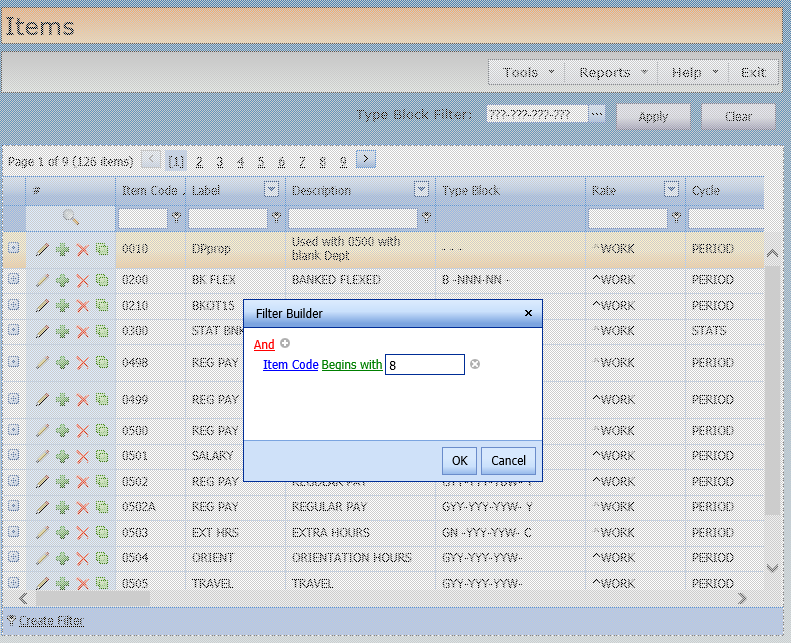Go to next page using pager arrow
The image size is (793, 643).
tap(366, 159)
